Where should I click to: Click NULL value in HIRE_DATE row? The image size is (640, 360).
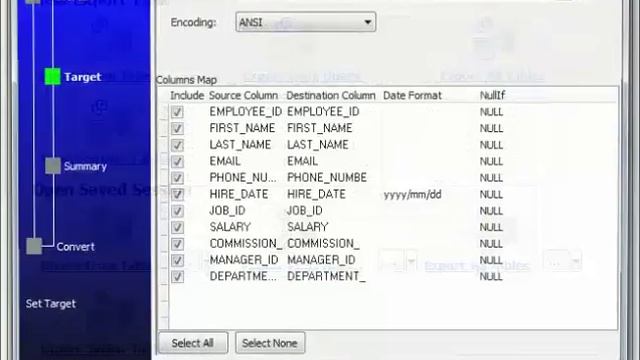[x=491, y=194]
